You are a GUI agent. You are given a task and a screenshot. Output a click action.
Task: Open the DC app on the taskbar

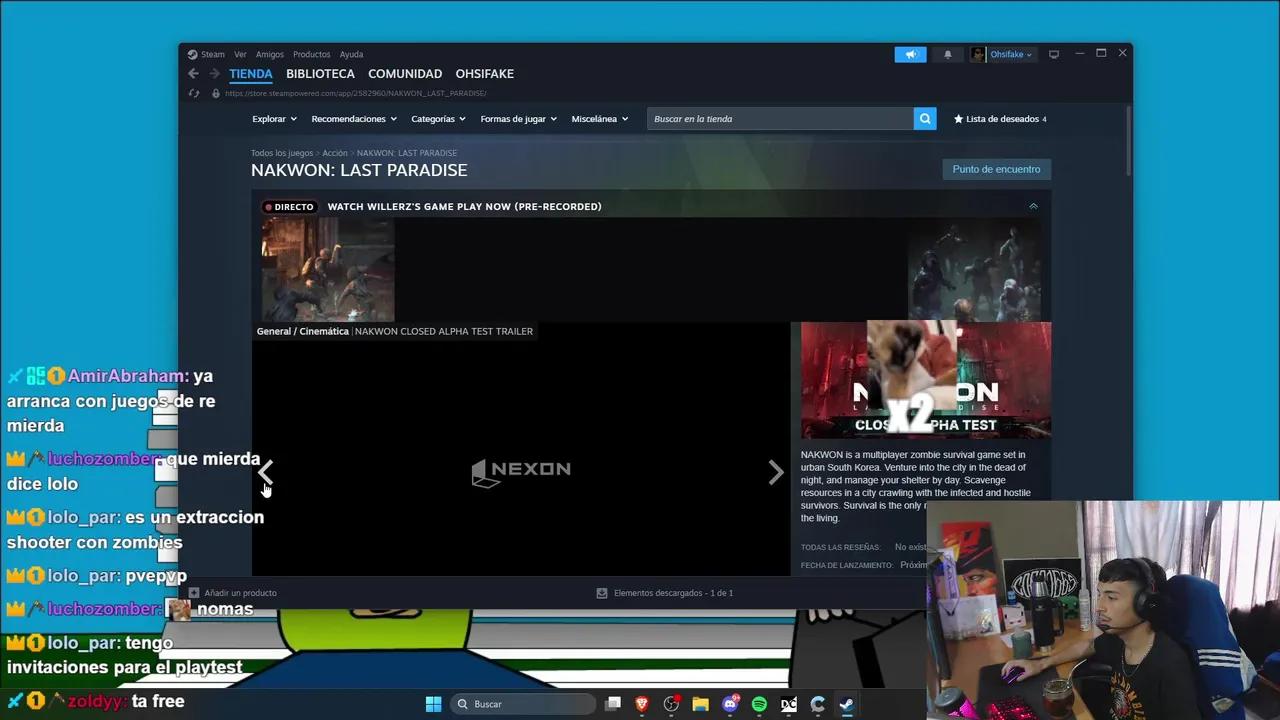(x=788, y=704)
